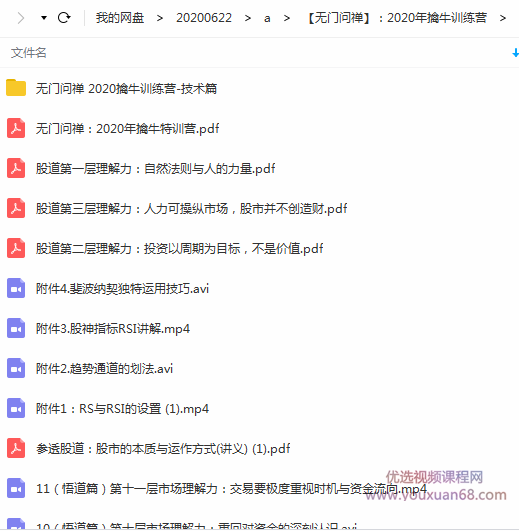Click PDF icon of 参透股道 讲义 file
The image size is (519, 531).
coord(16,448)
